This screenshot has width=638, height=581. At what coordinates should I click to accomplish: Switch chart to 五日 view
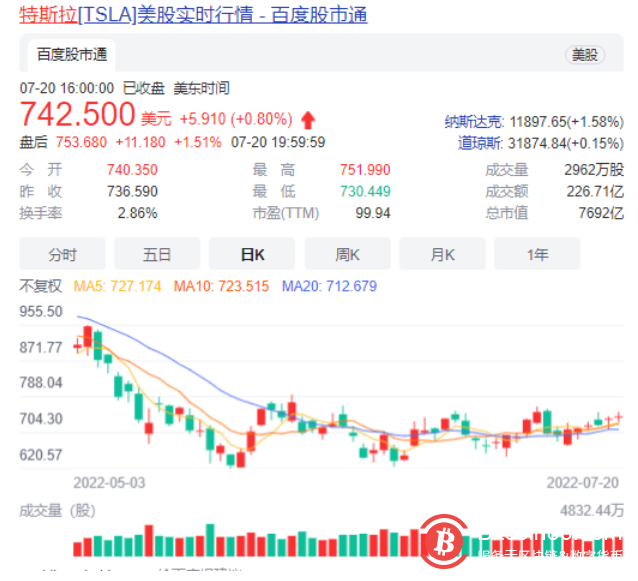coord(157,254)
